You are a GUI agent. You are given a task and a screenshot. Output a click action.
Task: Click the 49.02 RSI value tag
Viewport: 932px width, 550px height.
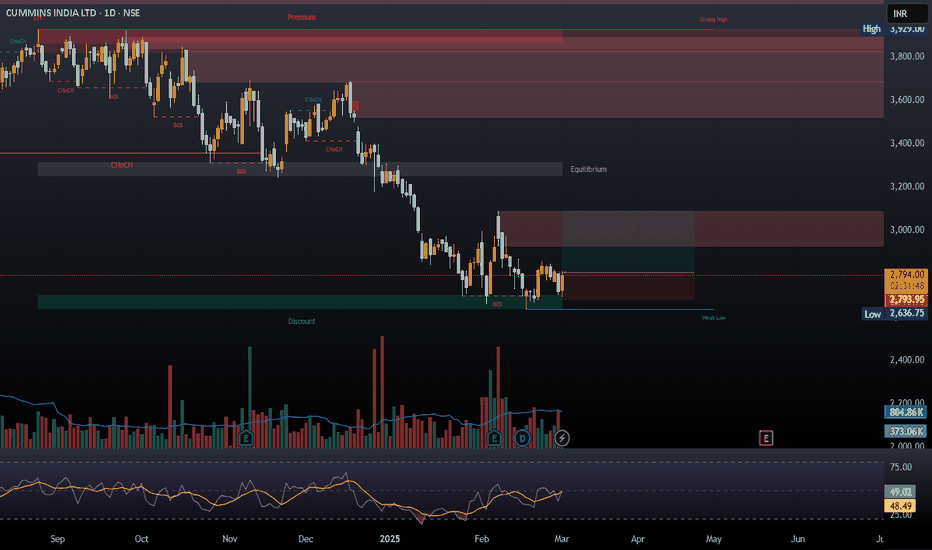[x=900, y=492]
